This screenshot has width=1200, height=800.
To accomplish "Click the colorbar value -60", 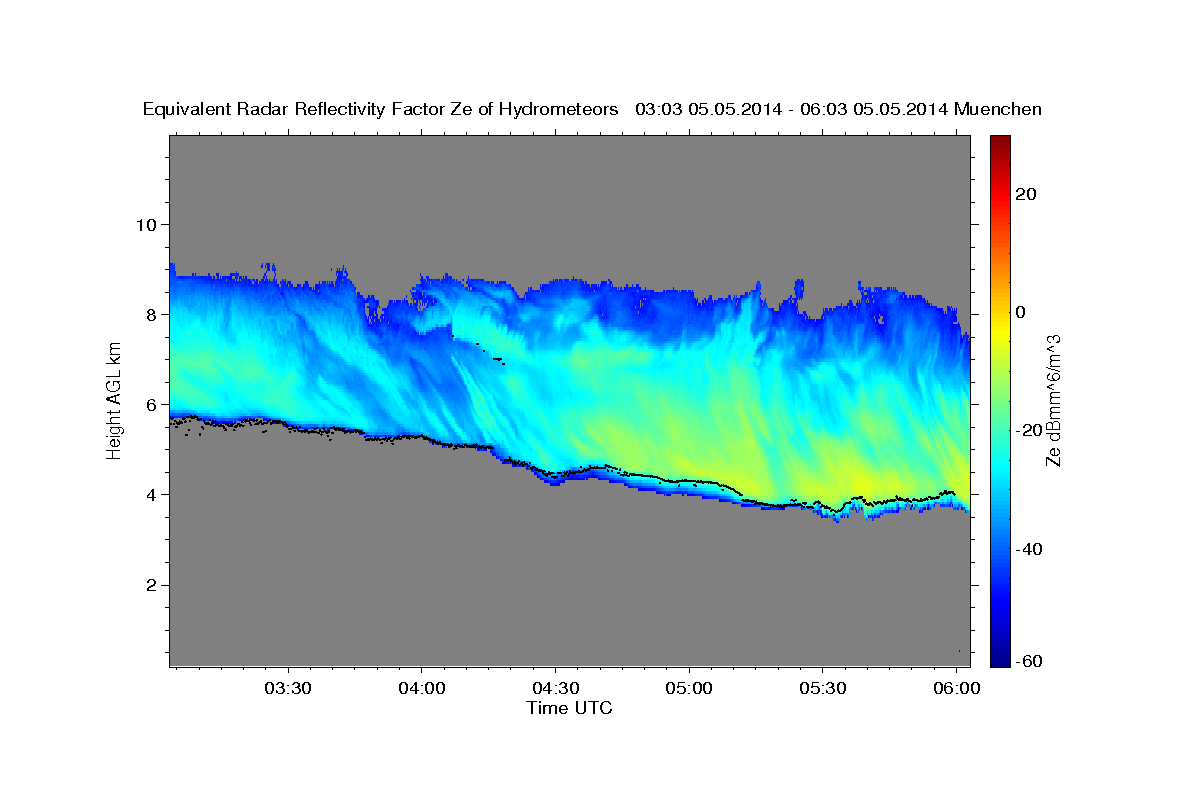I will point(1028,661).
